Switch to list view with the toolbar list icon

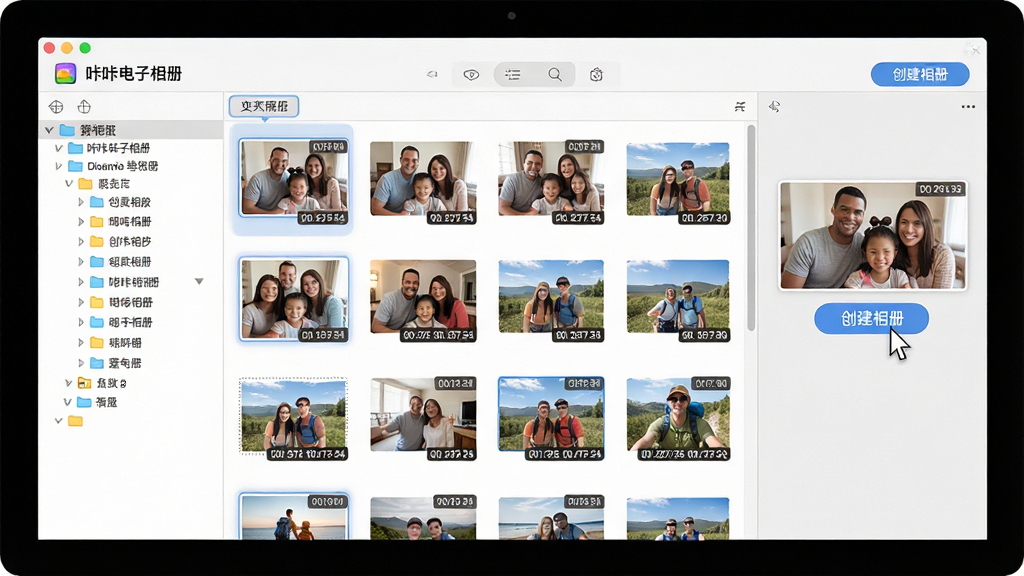click(x=513, y=74)
